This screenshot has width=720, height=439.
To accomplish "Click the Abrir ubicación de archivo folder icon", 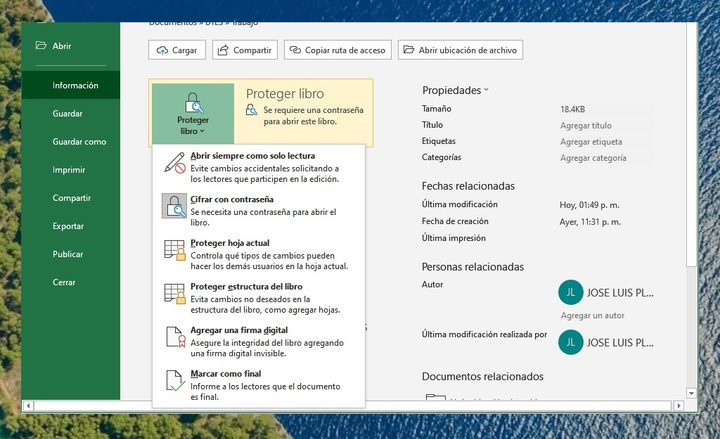I will pyautogui.click(x=409, y=50).
